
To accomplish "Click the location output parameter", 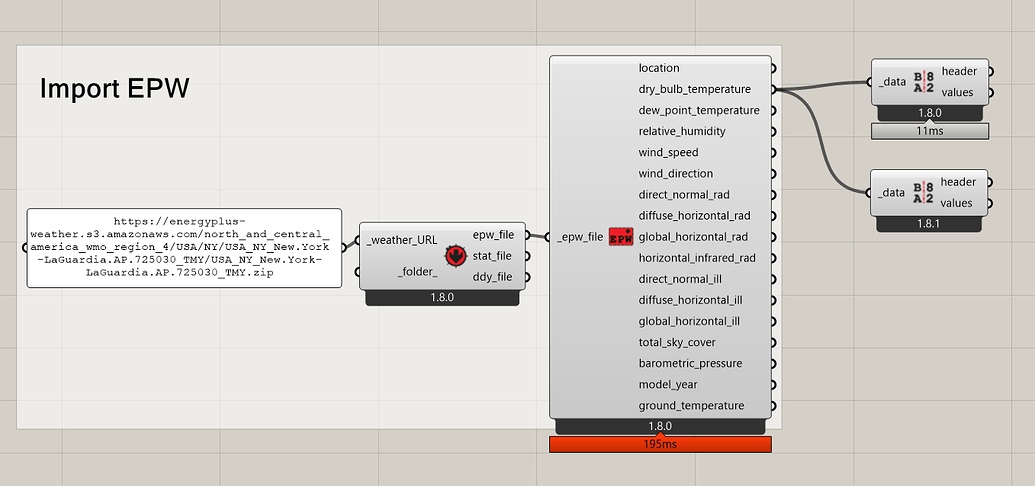I will tap(659, 68).
